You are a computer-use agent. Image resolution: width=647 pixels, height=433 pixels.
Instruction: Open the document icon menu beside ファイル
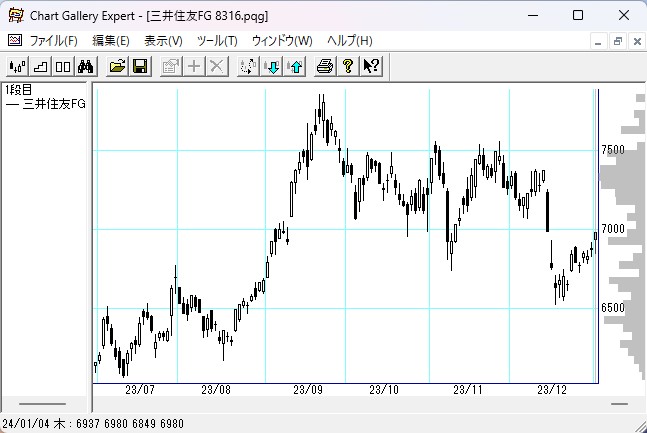(14, 41)
